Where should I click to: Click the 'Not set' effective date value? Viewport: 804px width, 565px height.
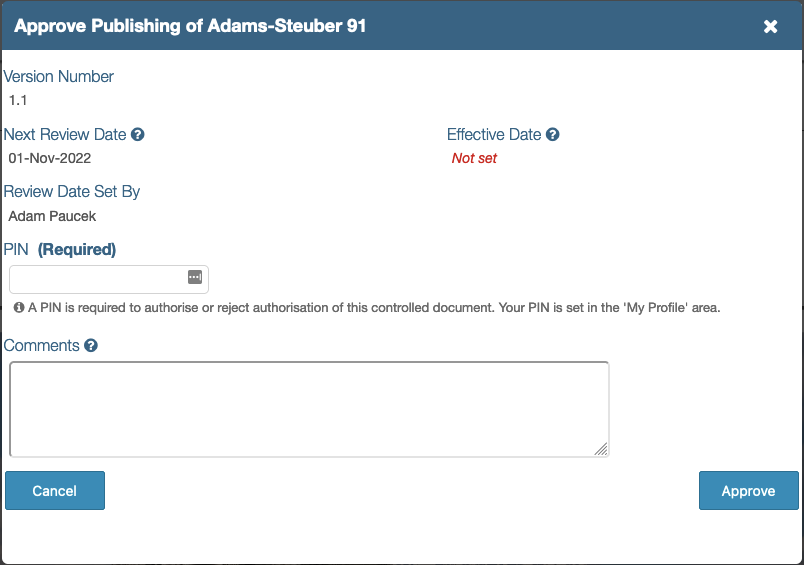[x=474, y=158]
